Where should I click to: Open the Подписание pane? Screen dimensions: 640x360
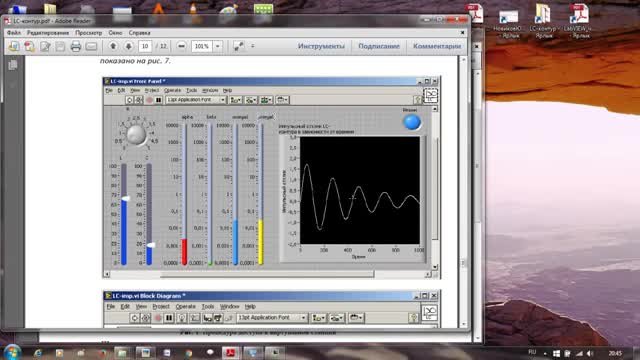379,46
